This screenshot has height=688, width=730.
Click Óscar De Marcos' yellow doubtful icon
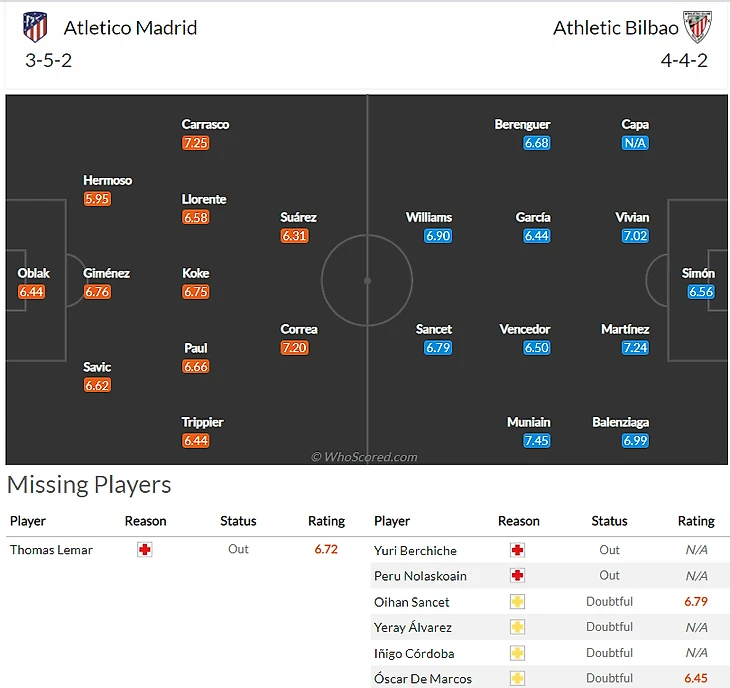coord(517,679)
